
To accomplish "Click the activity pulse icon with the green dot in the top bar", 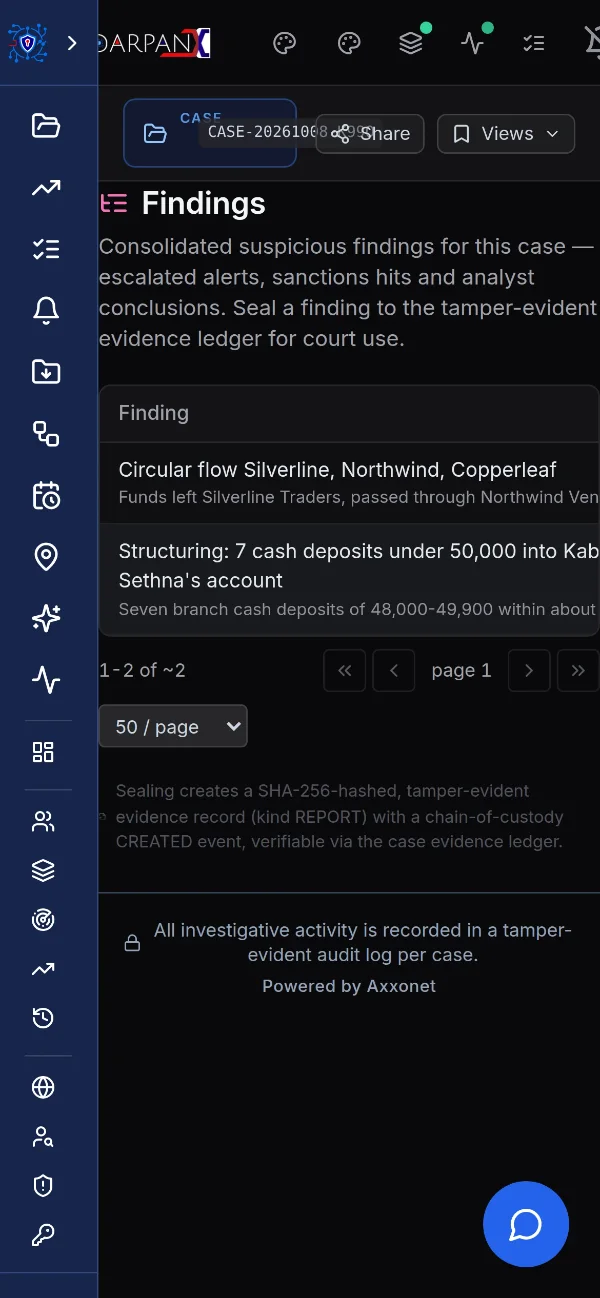I will click(473, 43).
